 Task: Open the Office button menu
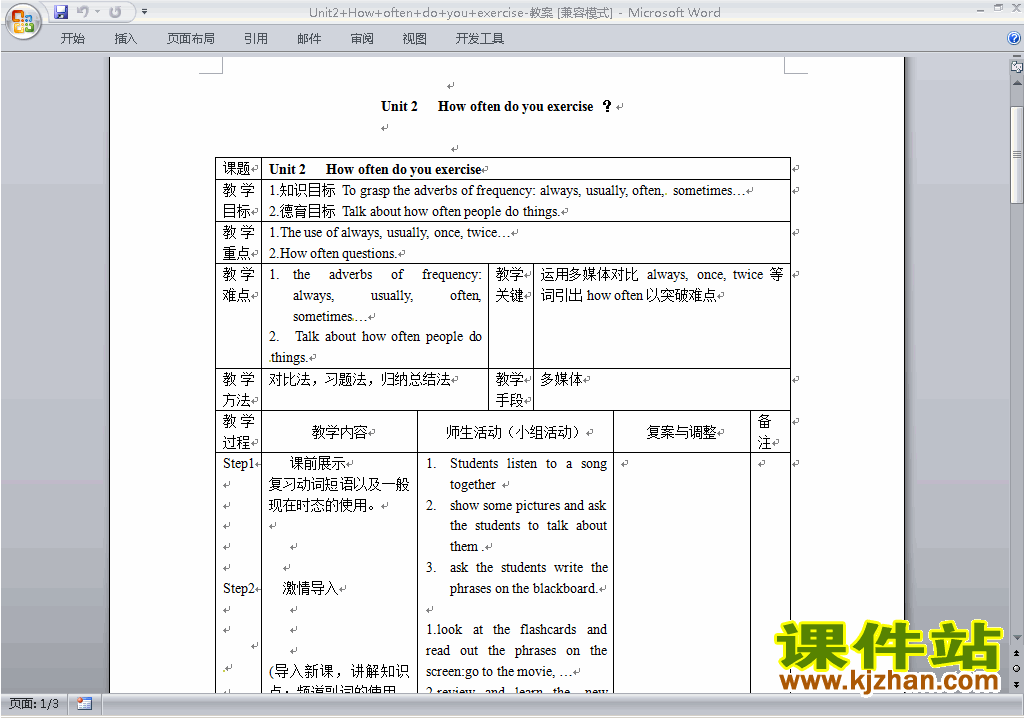click(23, 22)
